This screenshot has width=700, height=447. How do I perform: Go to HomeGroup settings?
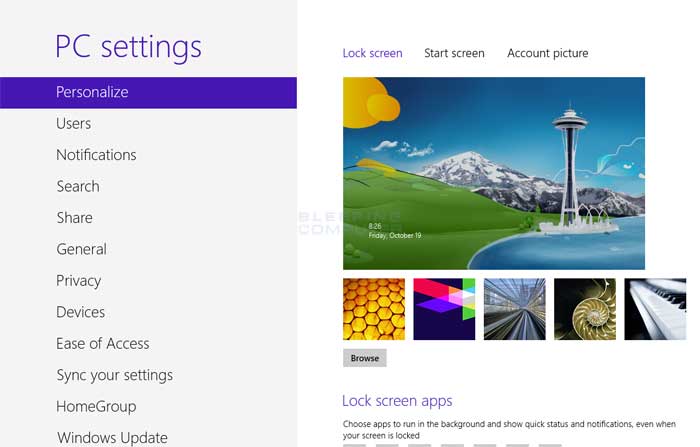96,407
